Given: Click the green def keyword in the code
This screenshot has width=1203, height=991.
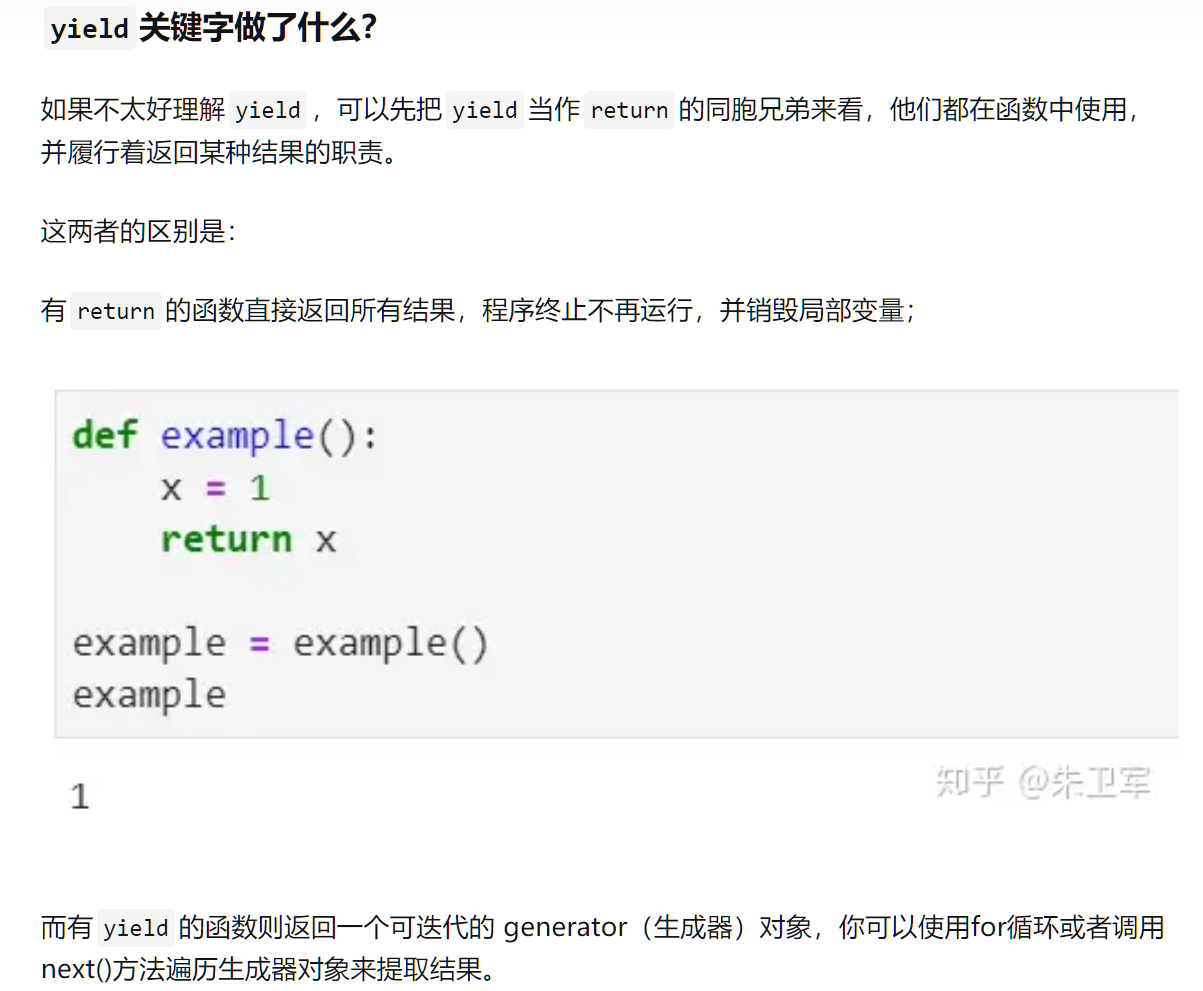Looking at the screenshot, I should [x=104, y=436].
